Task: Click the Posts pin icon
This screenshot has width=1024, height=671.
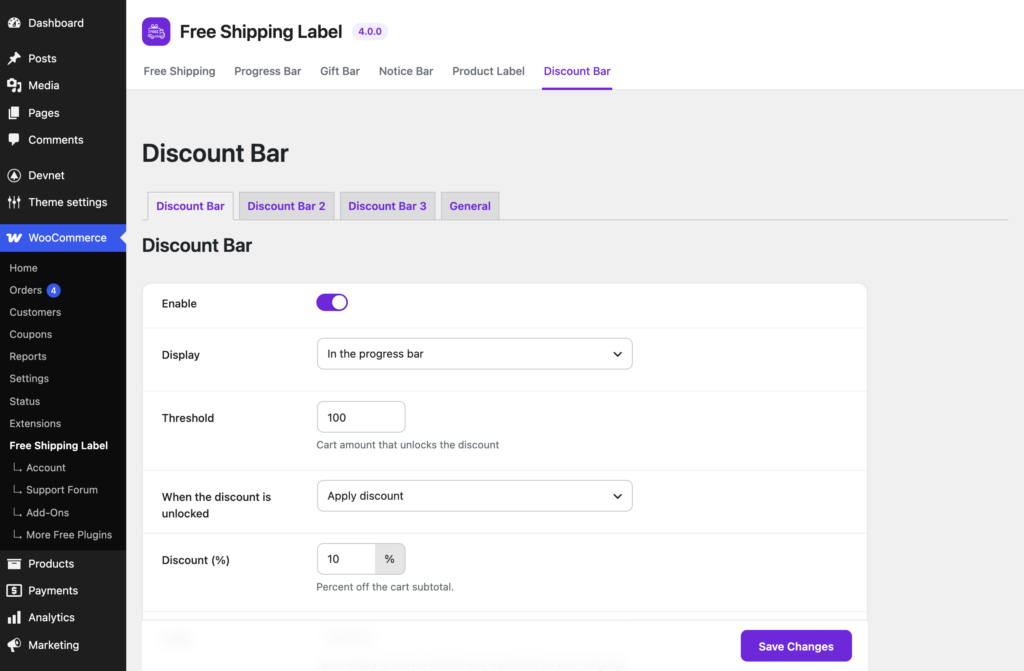Action: click(14, 58)
